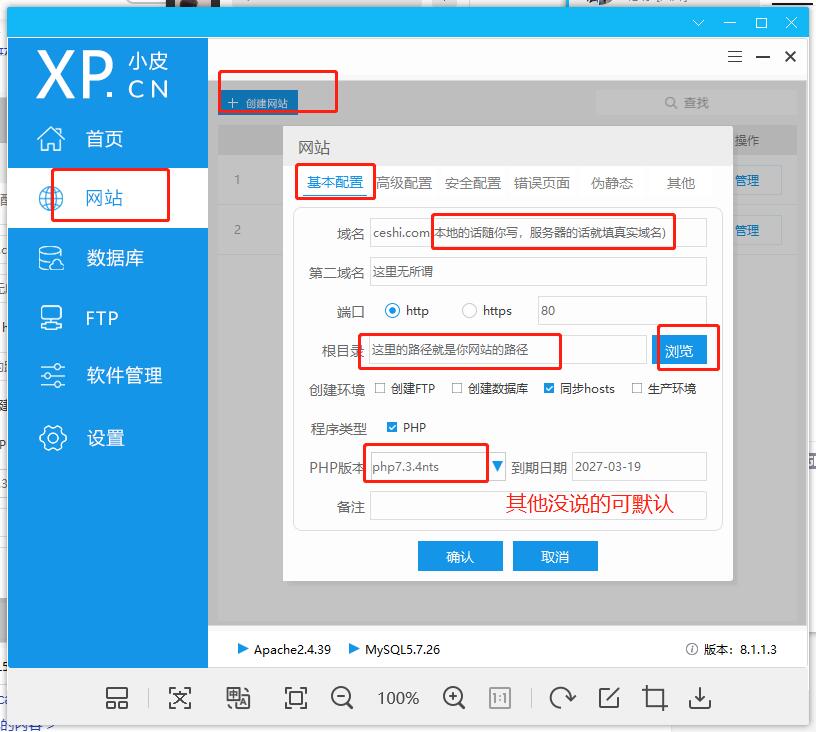Open the 安全配置 tab
The width and height of the screenshot is (816, 732).
(473, 183)
